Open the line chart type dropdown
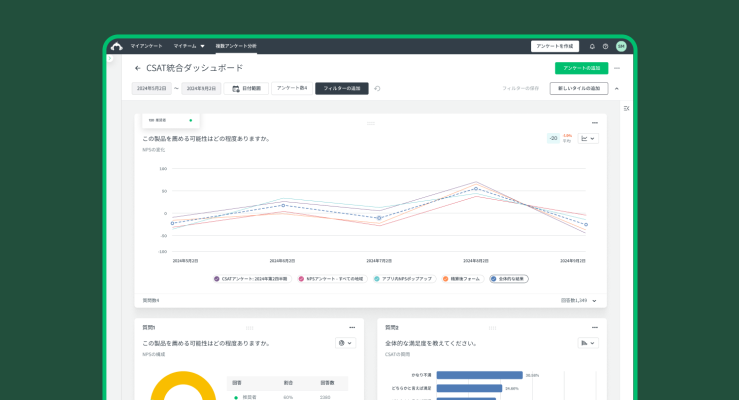 (588, 139)
